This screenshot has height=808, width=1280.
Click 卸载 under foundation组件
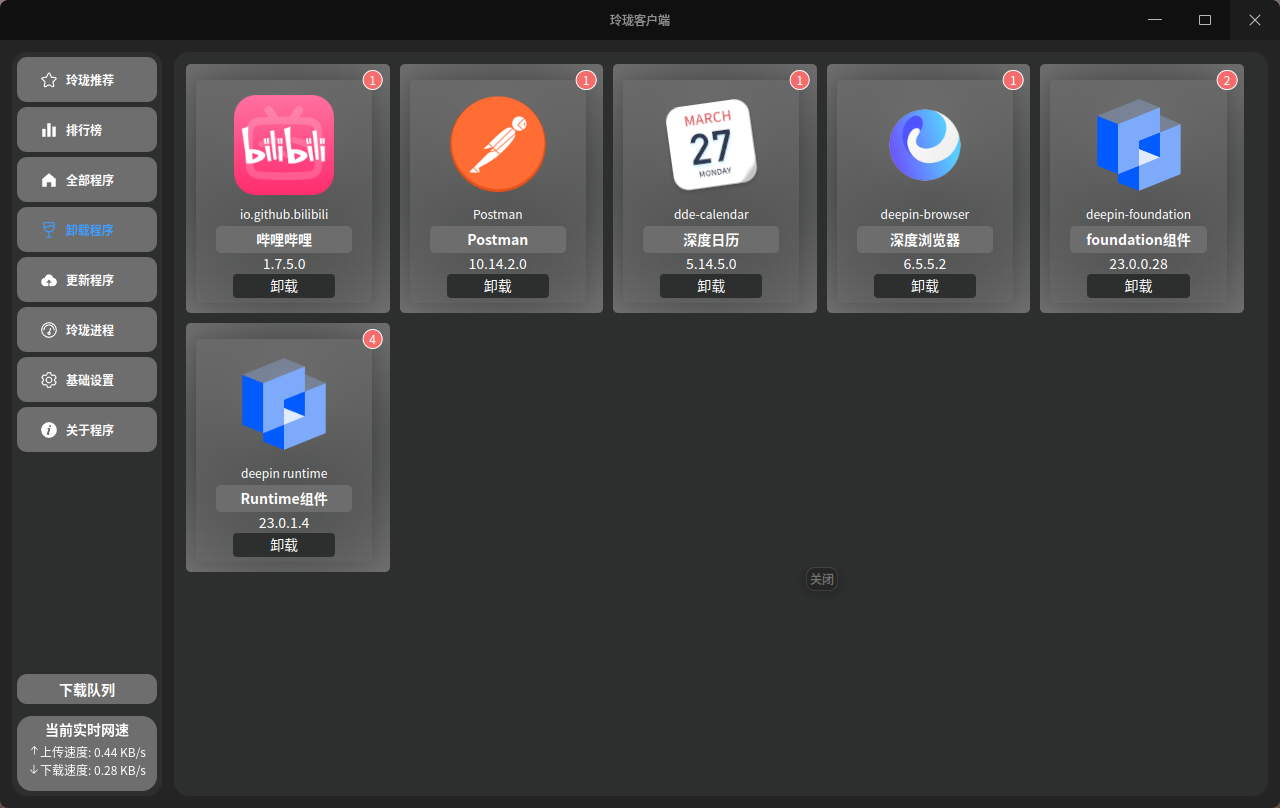coord(1139,286)
